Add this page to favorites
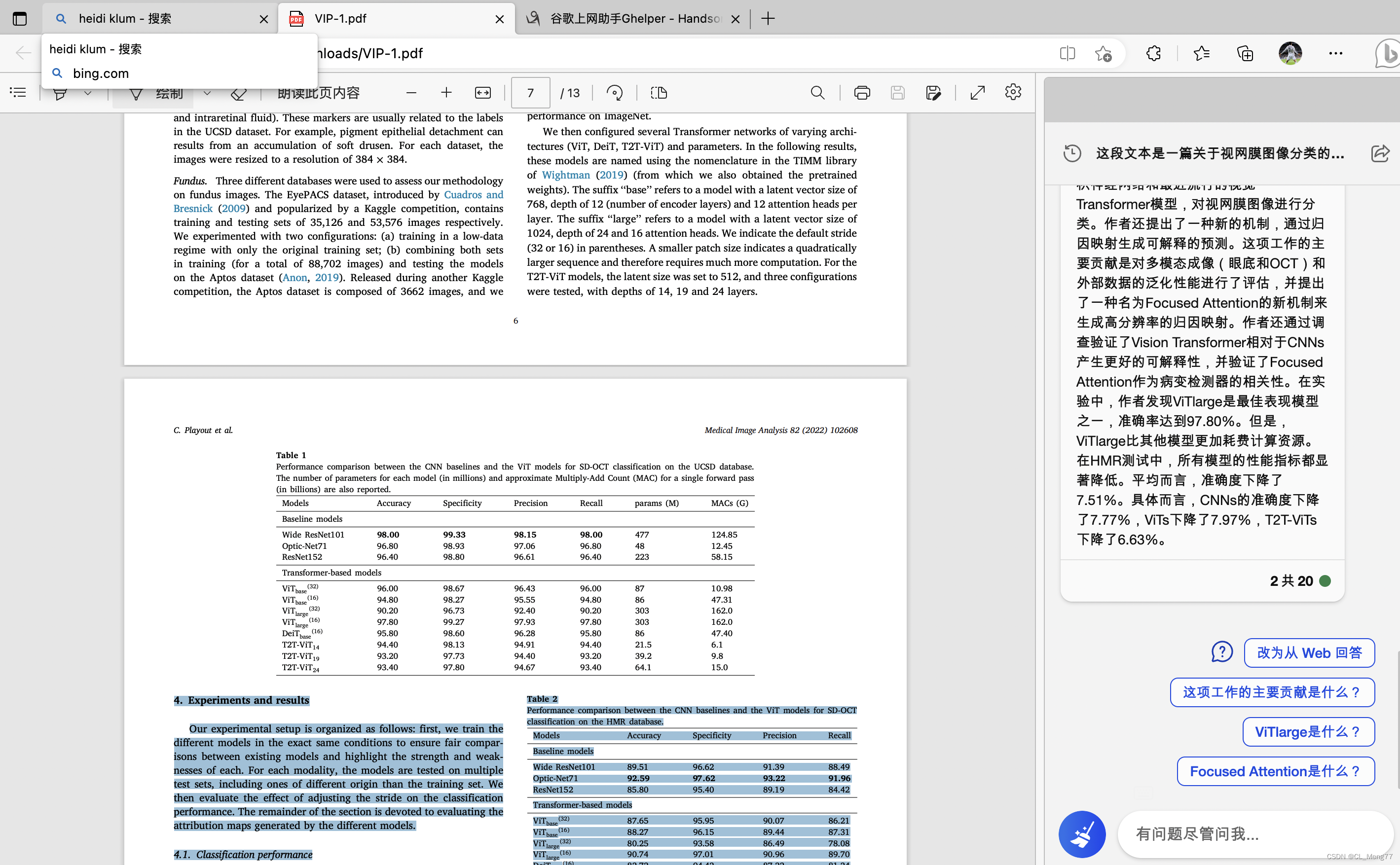 [x=1103, y=53]
